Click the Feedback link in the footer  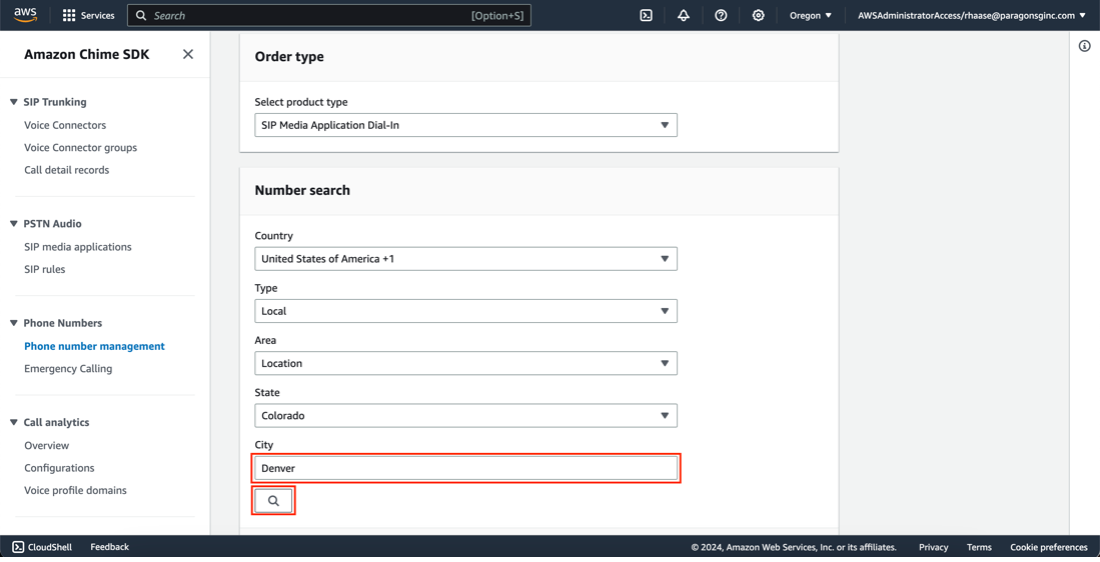coord(109,547)
